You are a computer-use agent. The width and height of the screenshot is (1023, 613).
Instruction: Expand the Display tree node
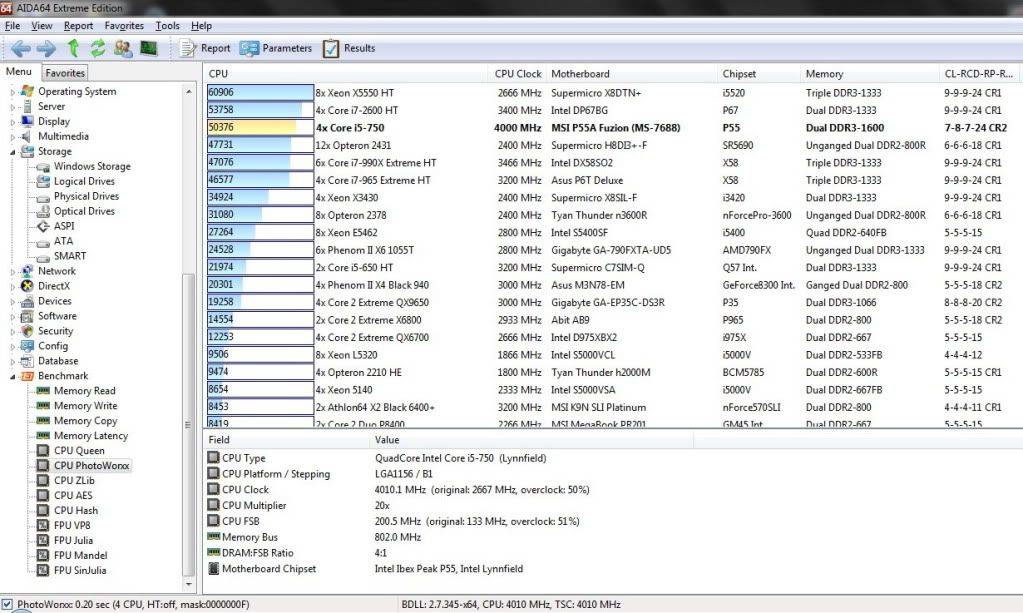[x=12, y=122]
